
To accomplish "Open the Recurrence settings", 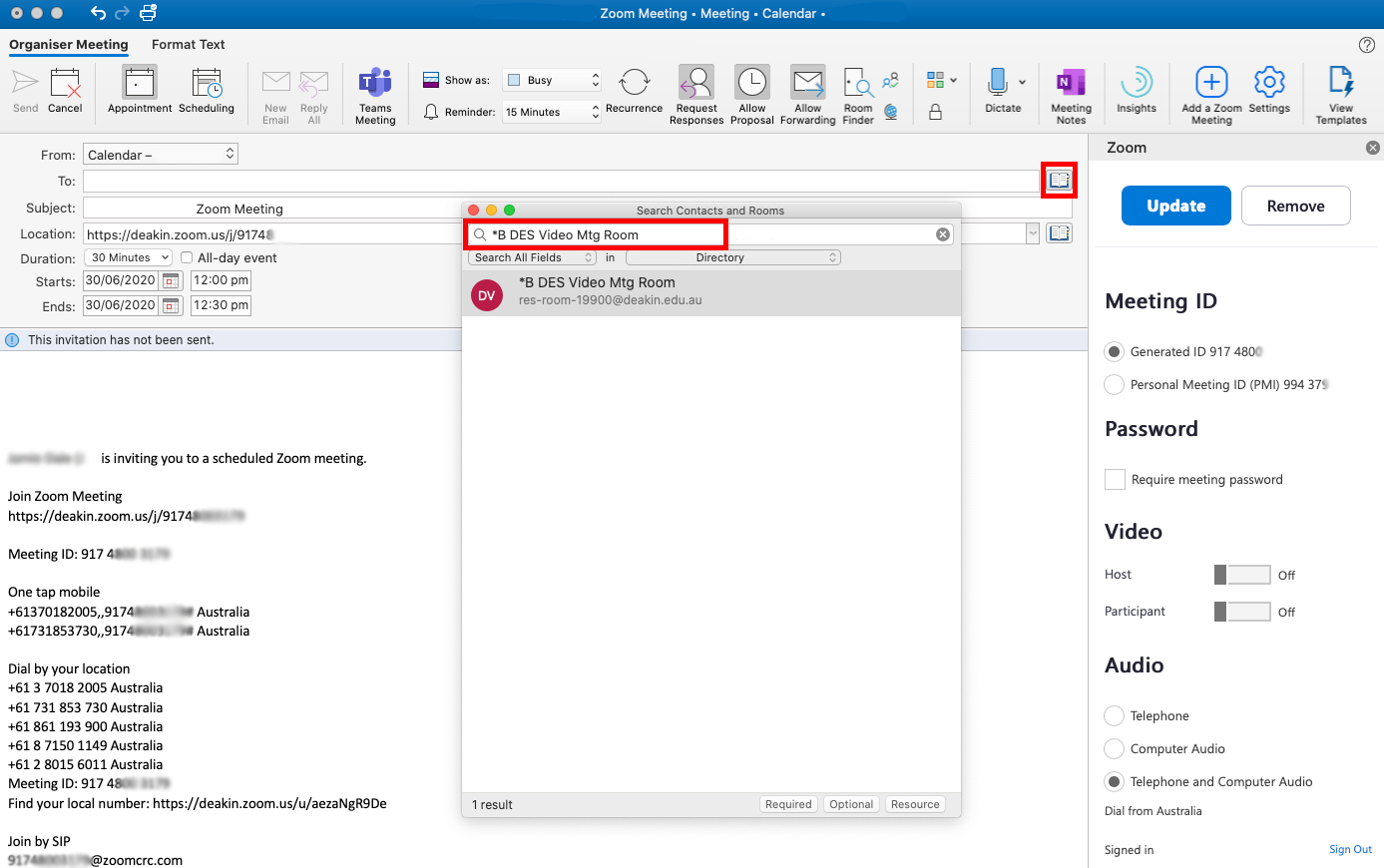I will 634,84.
